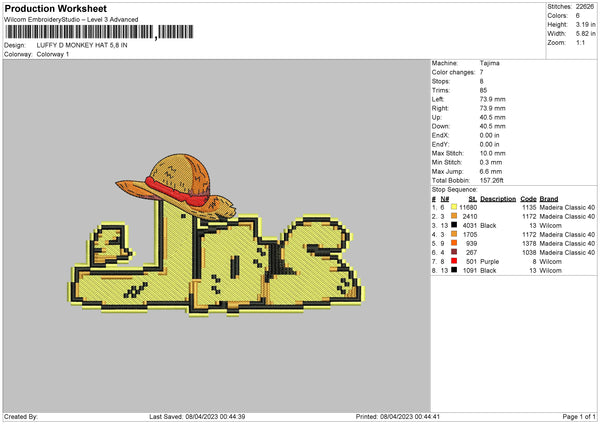Click the Trims value 85
Screen dimensions: 600x424
483,90
